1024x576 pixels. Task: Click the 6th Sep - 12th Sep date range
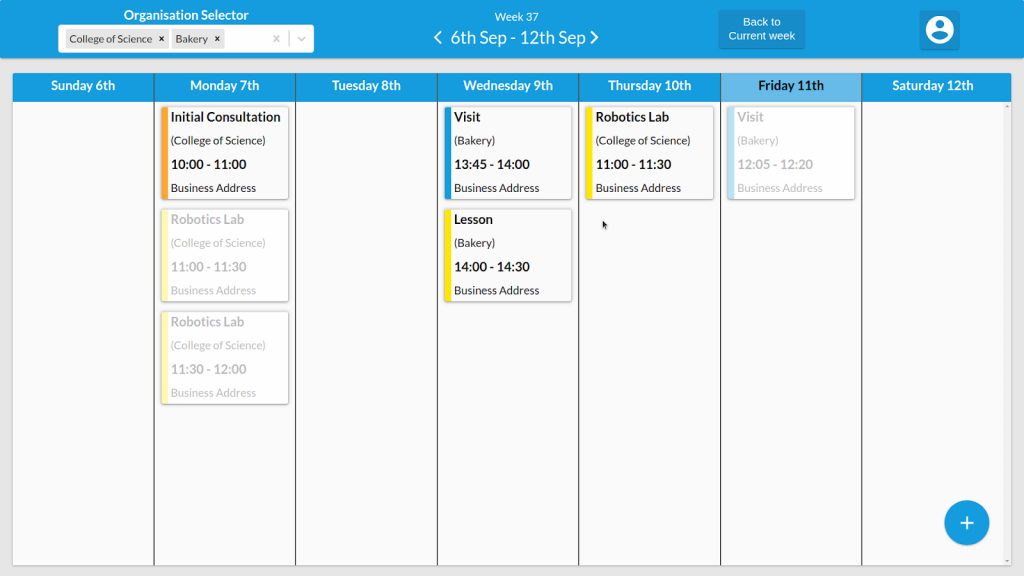click(516, 37)
